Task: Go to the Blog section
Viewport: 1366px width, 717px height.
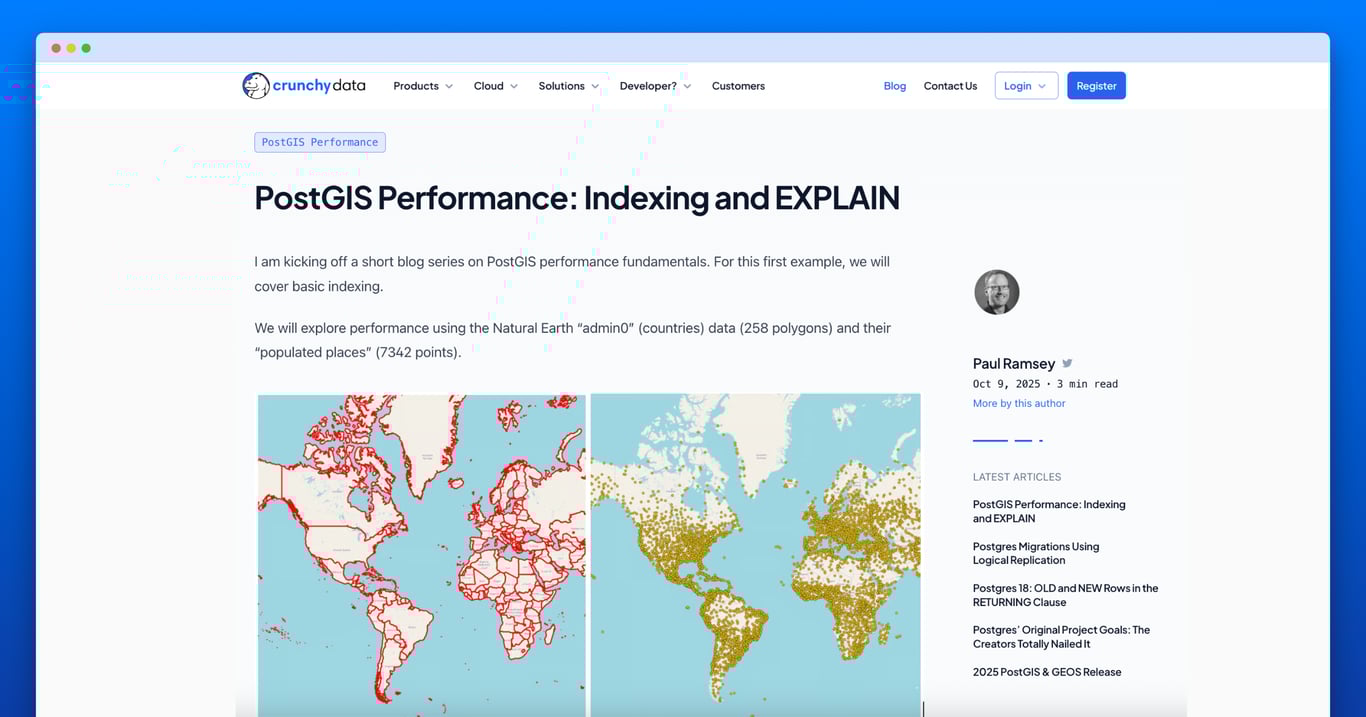Action: tap(894, 86)
